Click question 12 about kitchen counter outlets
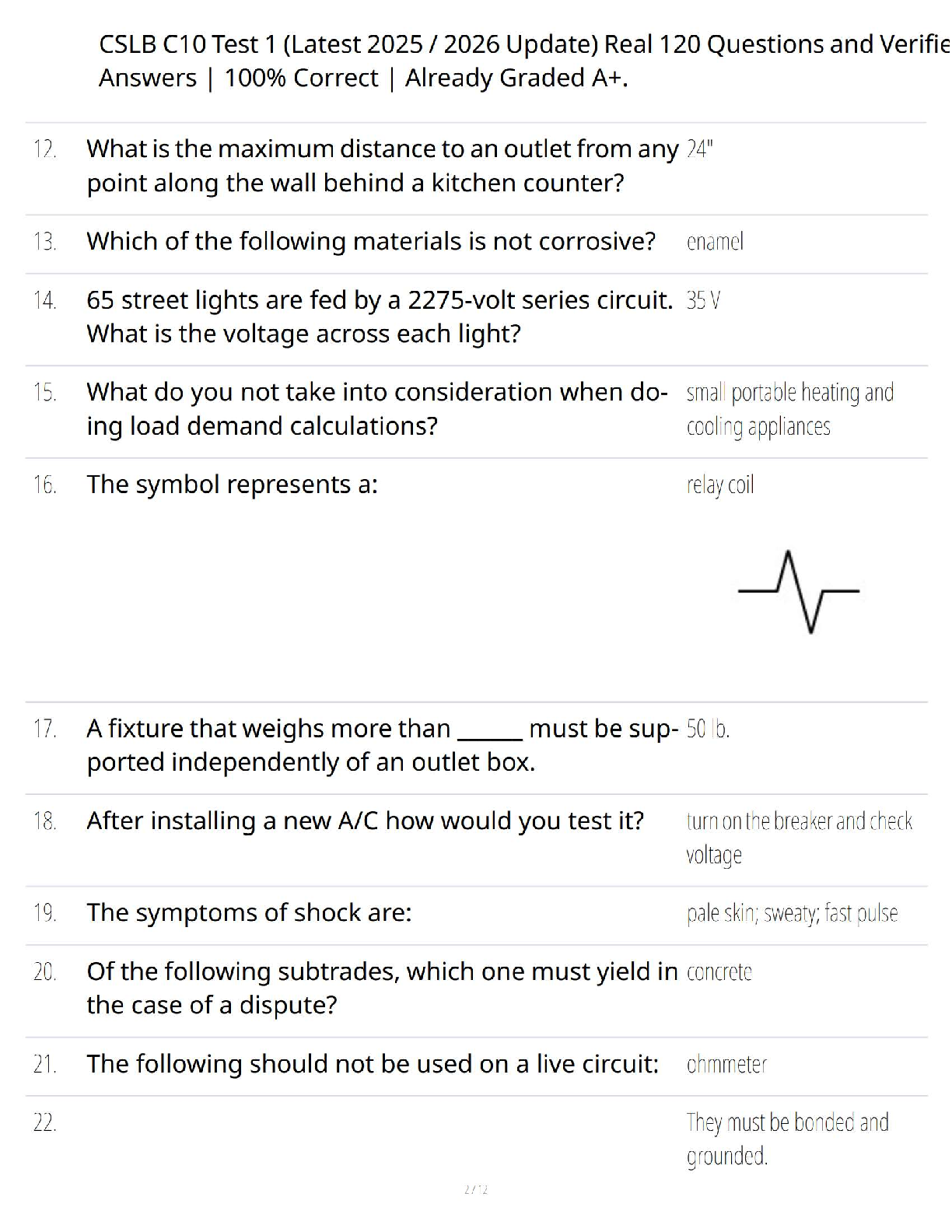This screenshot has width=952, height=1232. click(383, 166)
